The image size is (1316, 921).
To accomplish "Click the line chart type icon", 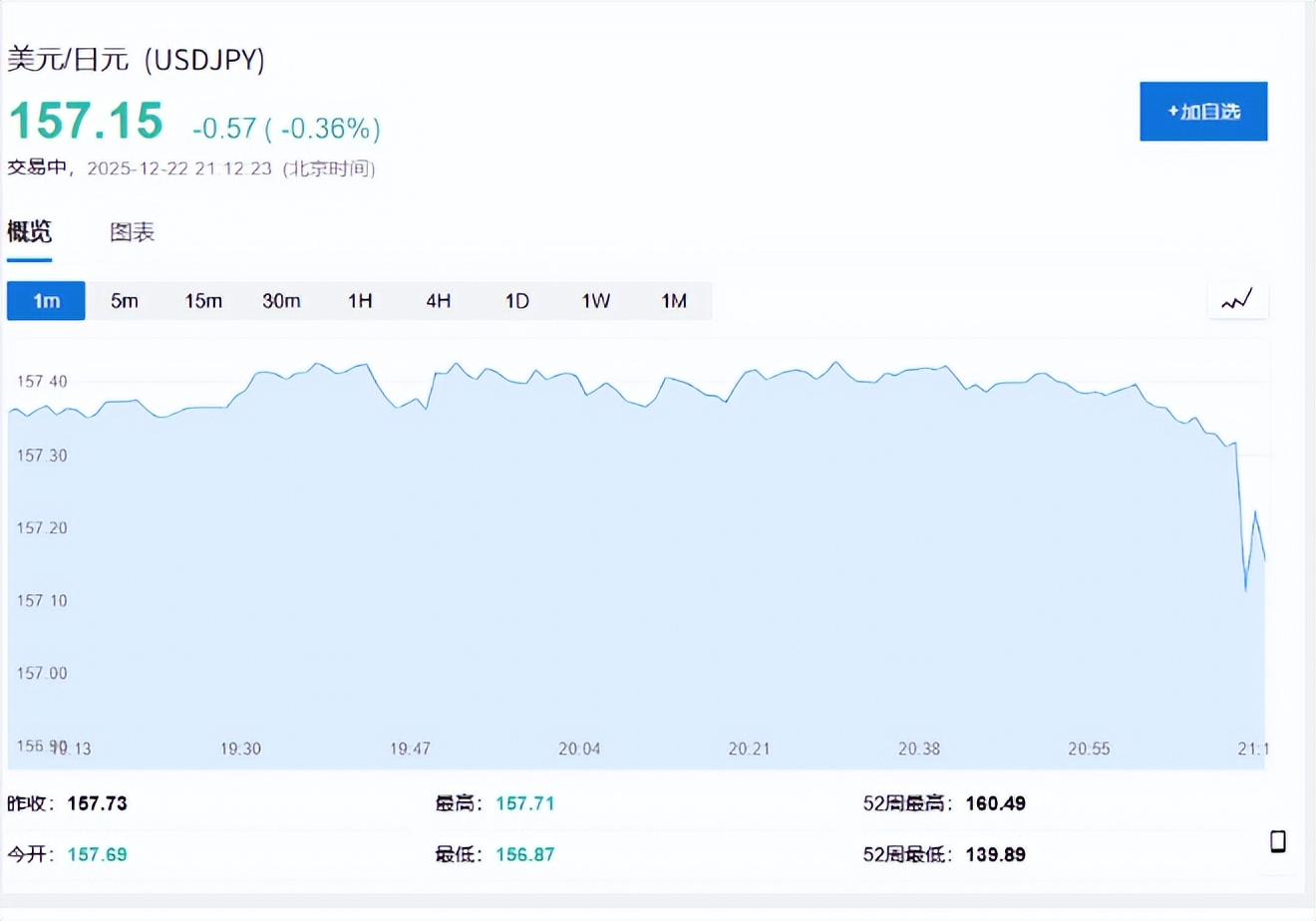I will [x=1237, y=299].
